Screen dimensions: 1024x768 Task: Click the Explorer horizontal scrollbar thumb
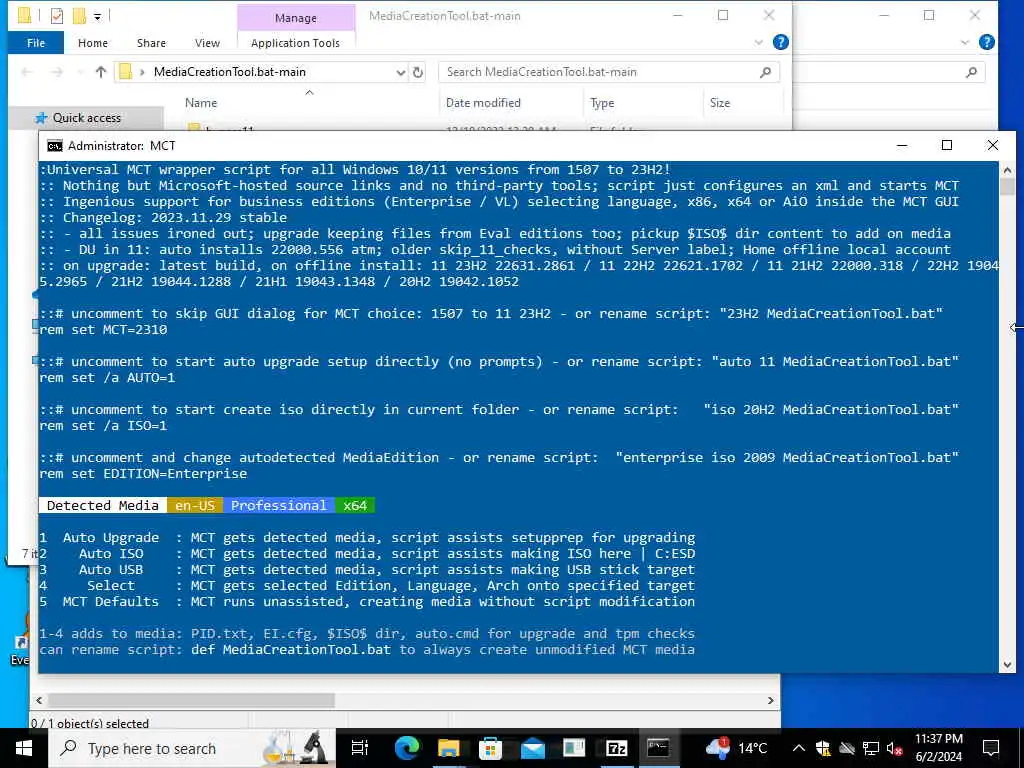pyautogui.click(x=191, y=700)
